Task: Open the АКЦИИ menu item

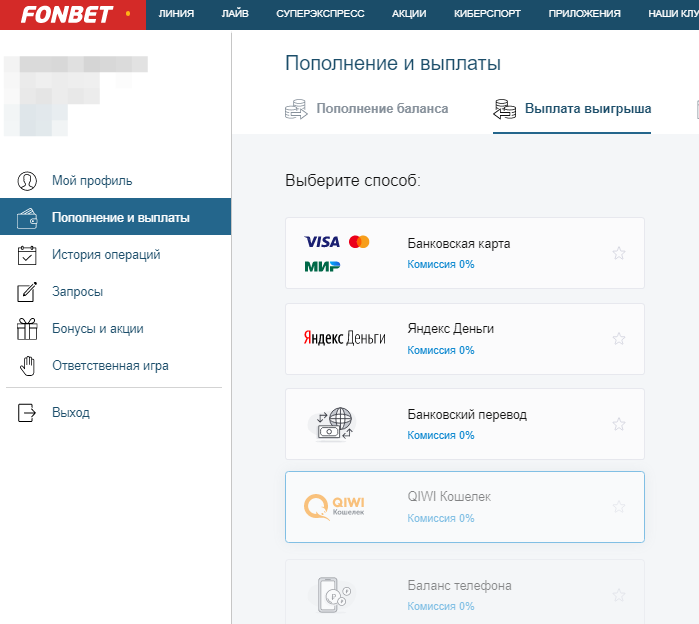Action: click(409, 14)
